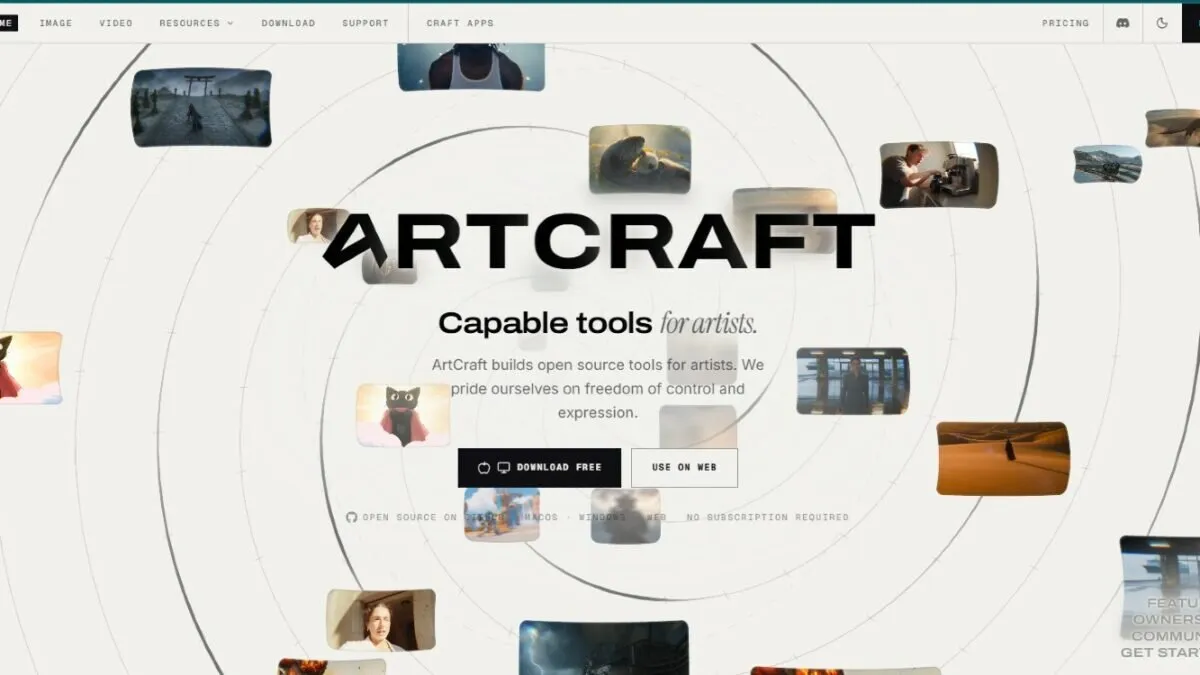This screenshot has height=675, width=1200.
Task: Click the Use on Web button
Action: [x=684, y=467]
